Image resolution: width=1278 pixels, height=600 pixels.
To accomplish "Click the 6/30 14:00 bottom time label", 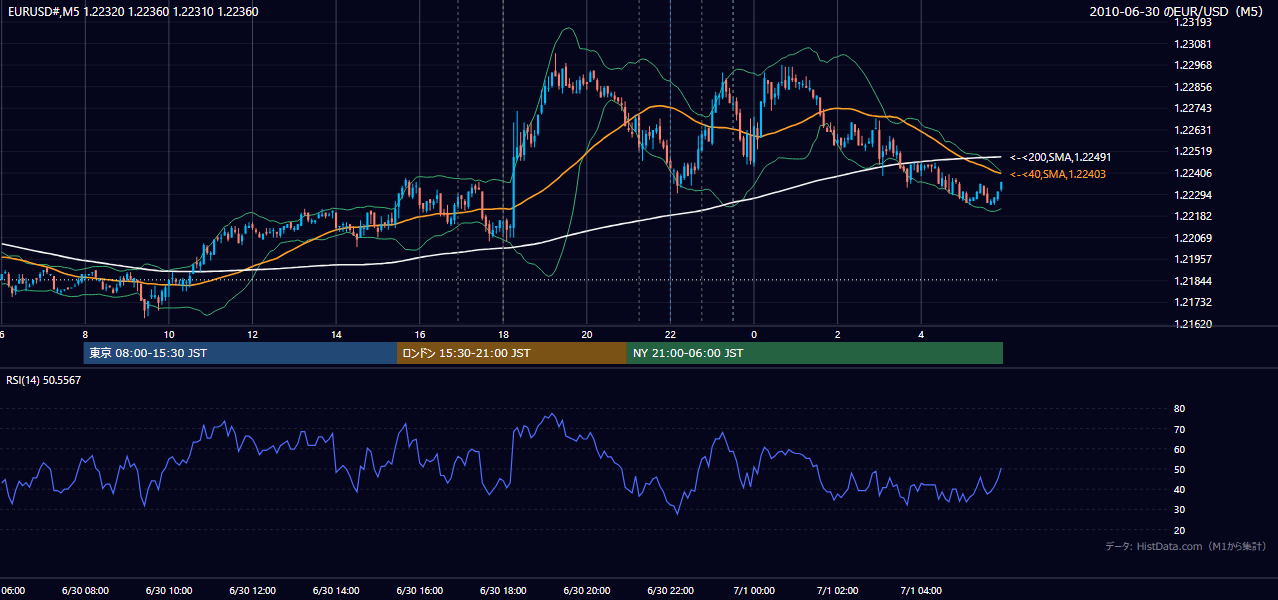I will pos(336,590).
